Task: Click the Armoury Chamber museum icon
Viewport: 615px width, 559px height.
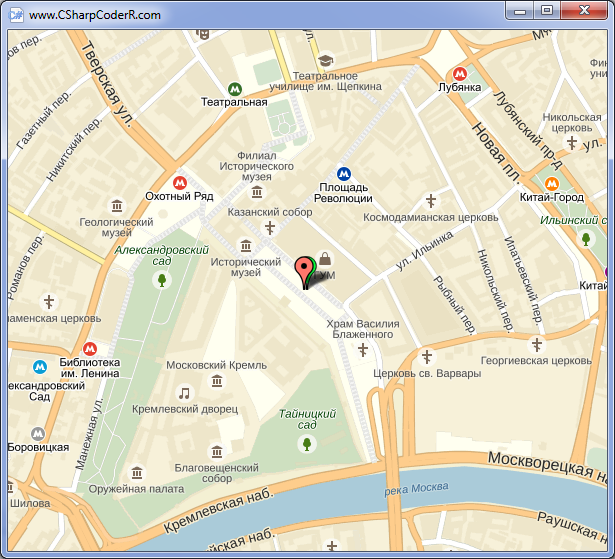Action: click(x=137, y=473)
